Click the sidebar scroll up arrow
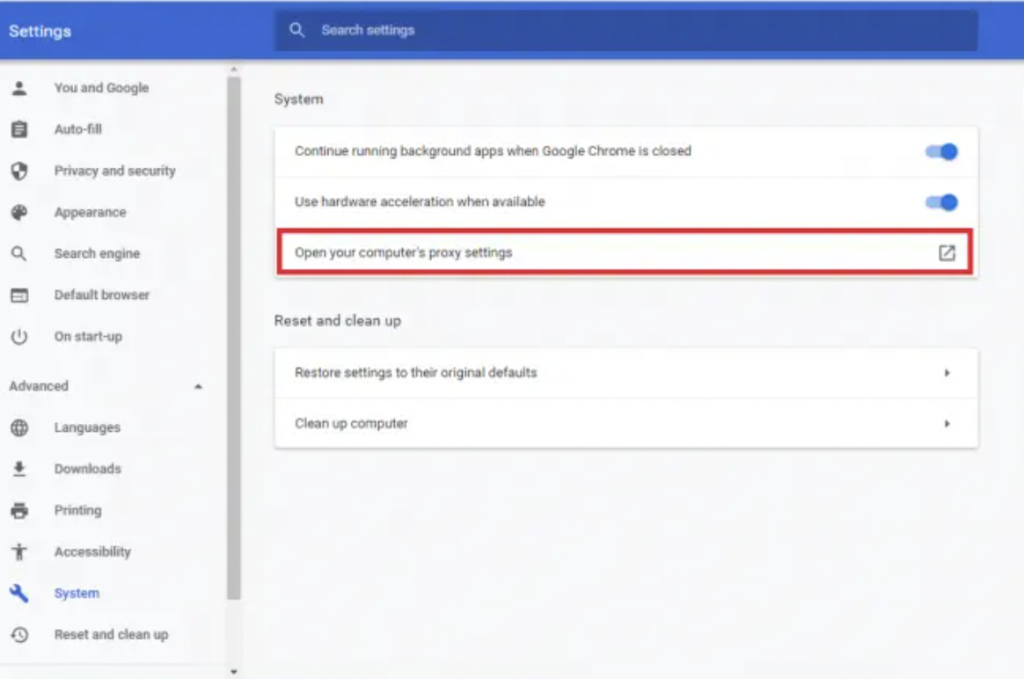Screen dimensions: 1024x679 point(234,69)
